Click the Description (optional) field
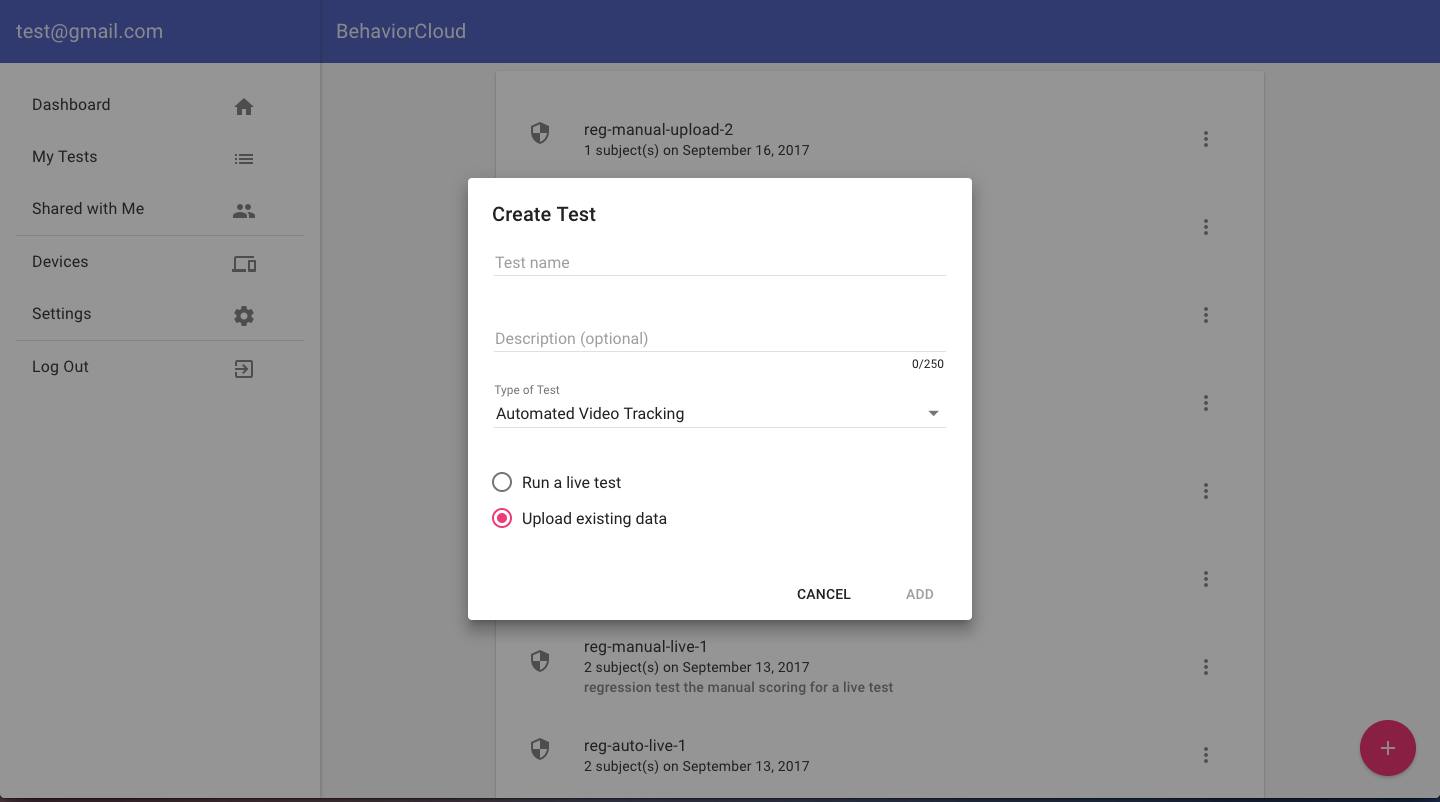1440x802 pixels. [719, 339]
